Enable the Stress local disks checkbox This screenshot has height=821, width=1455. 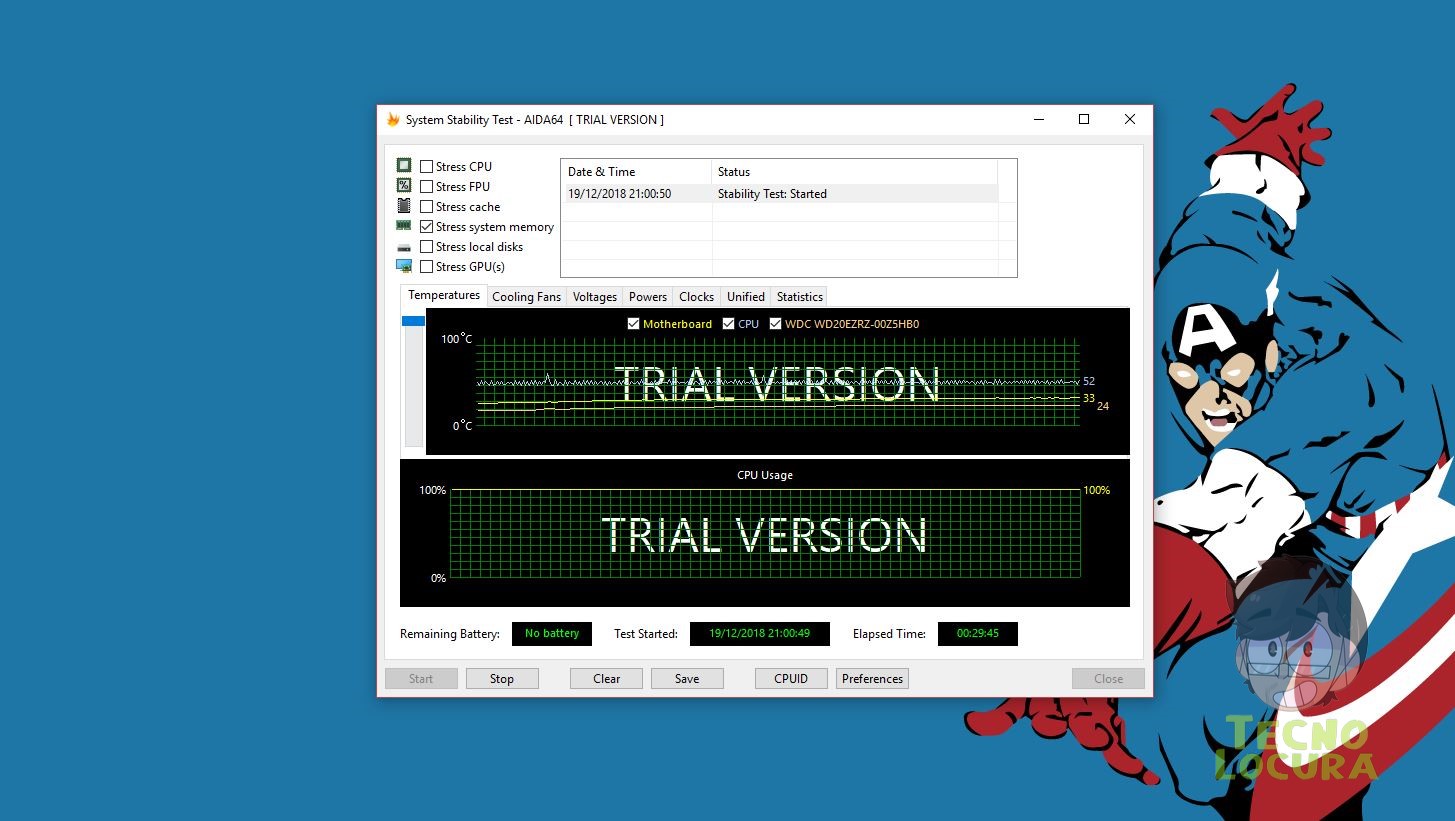pos(427,247)
